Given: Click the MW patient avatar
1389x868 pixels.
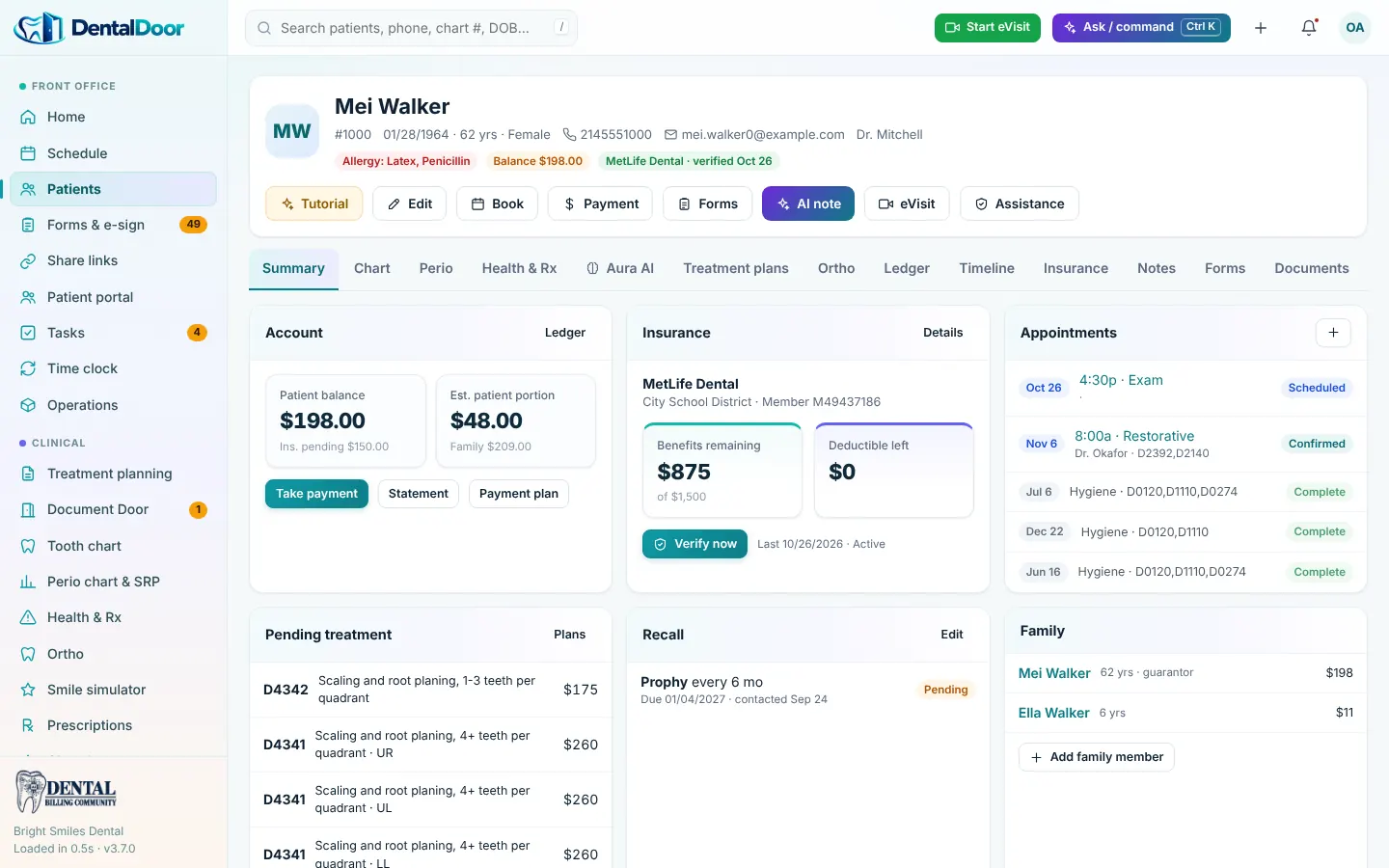Looking at the screenshot, I should pos(292,131).
